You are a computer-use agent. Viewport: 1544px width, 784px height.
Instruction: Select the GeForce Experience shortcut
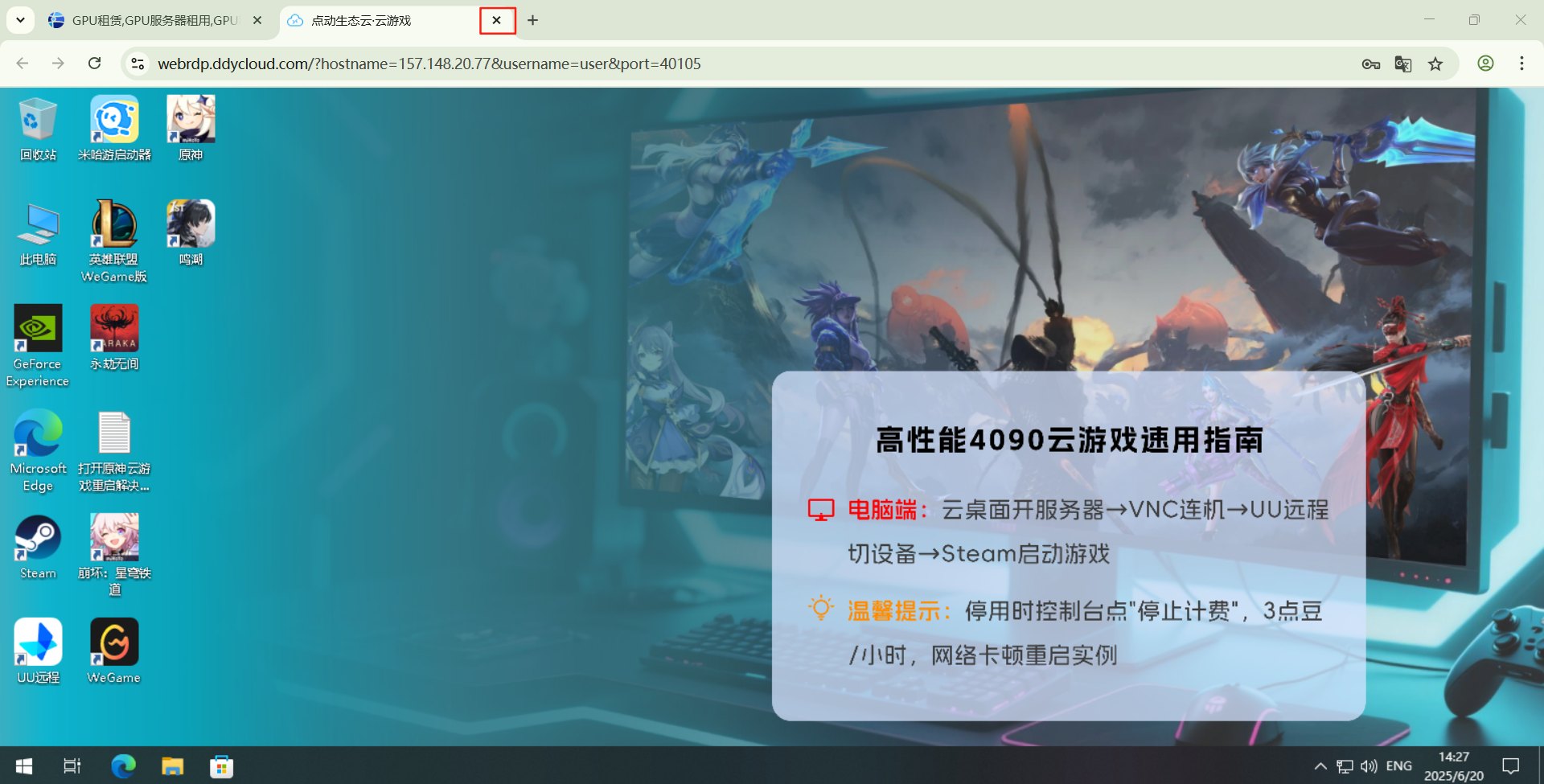[x=38, y=346]
